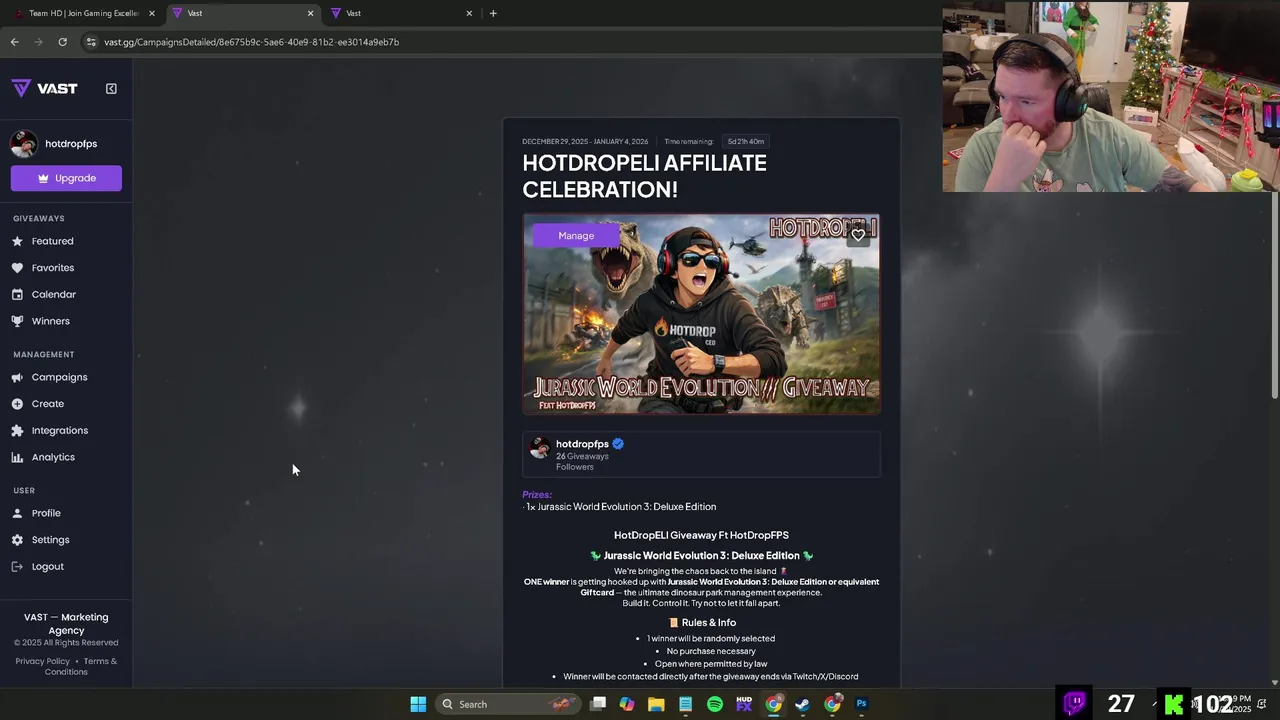
Task: Favorite the campaign with heart icon
Action: point(858,235)
